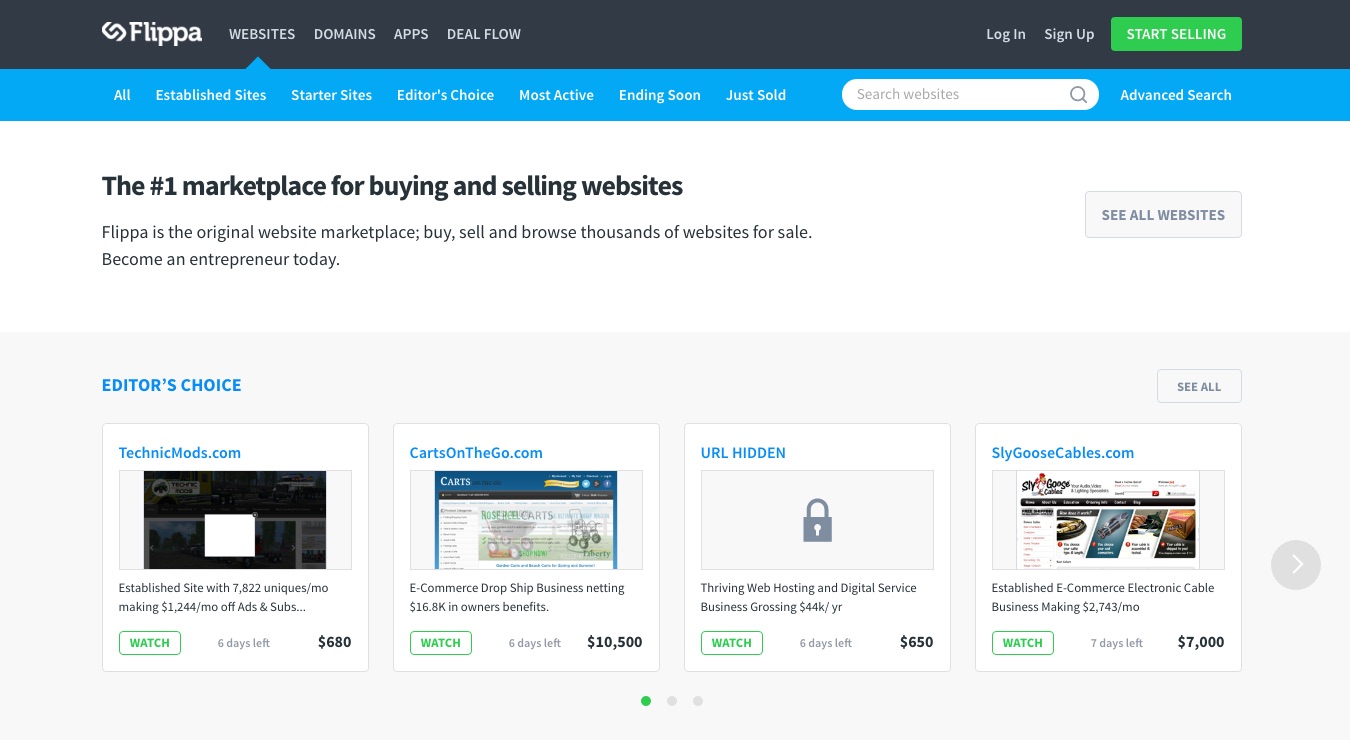Select the first carousel pagination dot
This screenshot has height=740, width=1350.
pos(646,701)
